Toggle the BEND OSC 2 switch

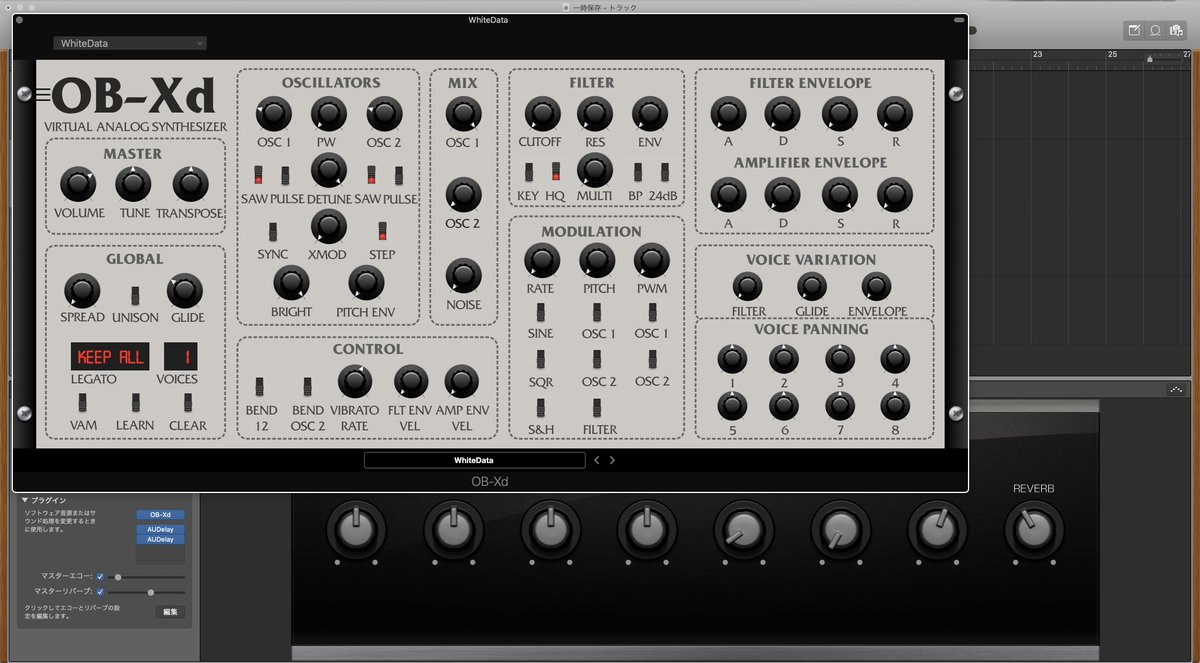308,386
